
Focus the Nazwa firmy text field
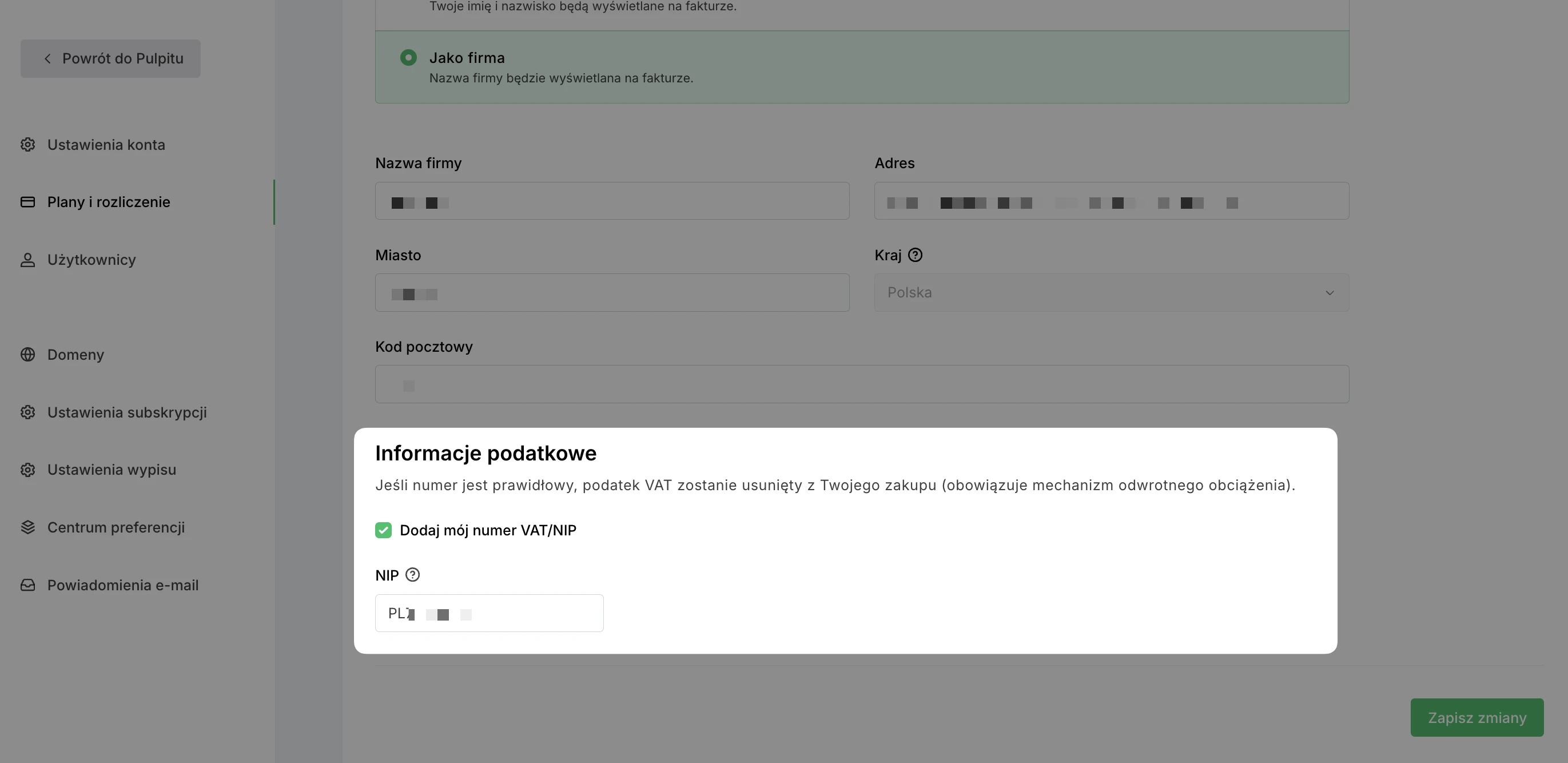pyautogui.click(x=612, y=201)
